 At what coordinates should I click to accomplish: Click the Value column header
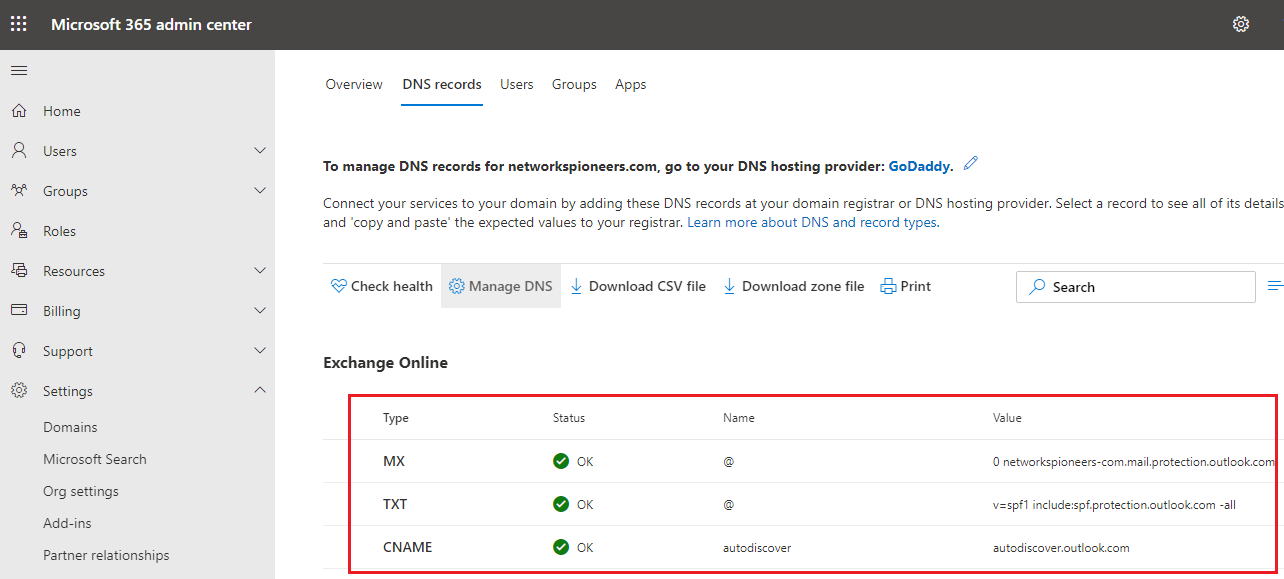(x=1007, y=418)
